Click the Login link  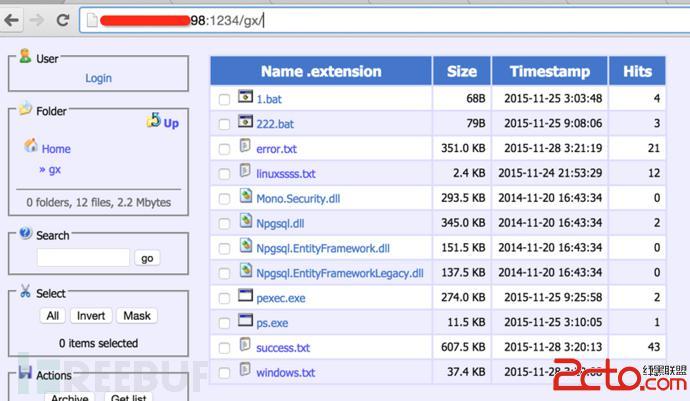(98, 78)
